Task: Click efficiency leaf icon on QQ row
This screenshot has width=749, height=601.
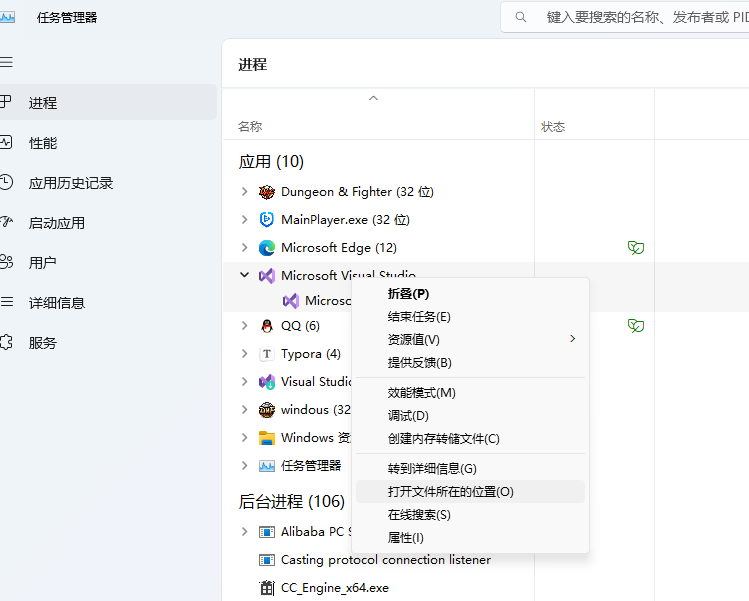Action: 636,326
